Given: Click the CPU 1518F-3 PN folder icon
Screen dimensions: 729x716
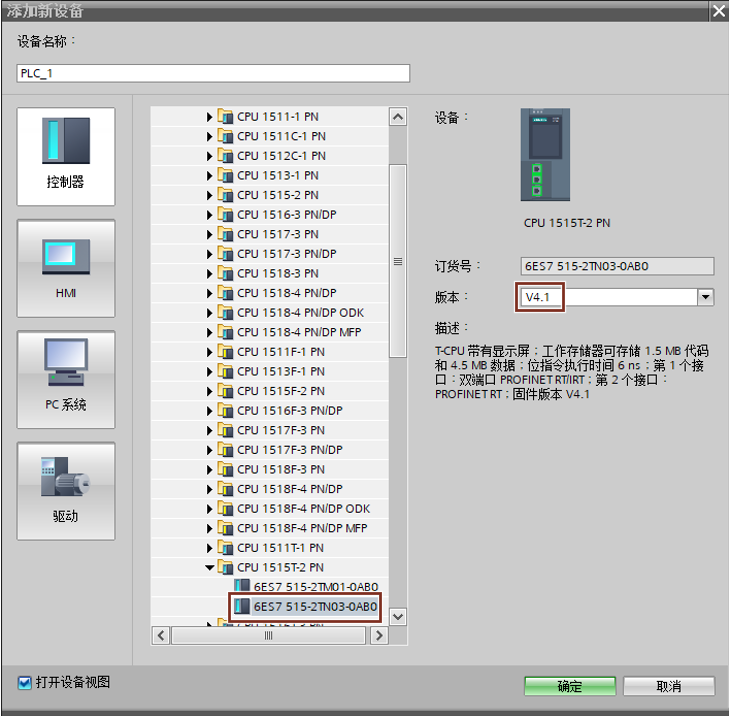Looking at the screenshot, I should [225, 470].
